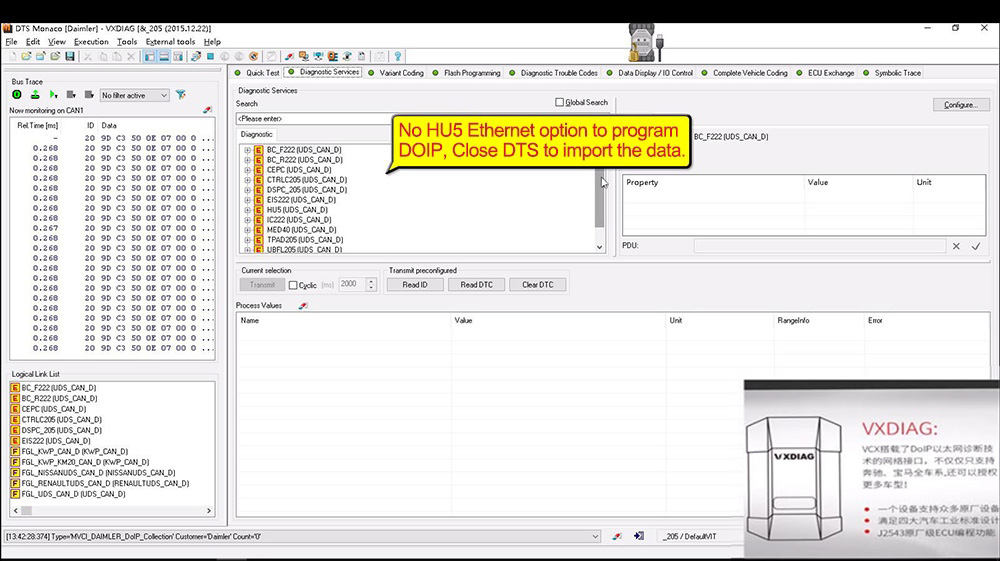Click the orange E icon of HU5 (UDS_CAN_D)
The image size is (1000, 561).
tap(258, 210)
